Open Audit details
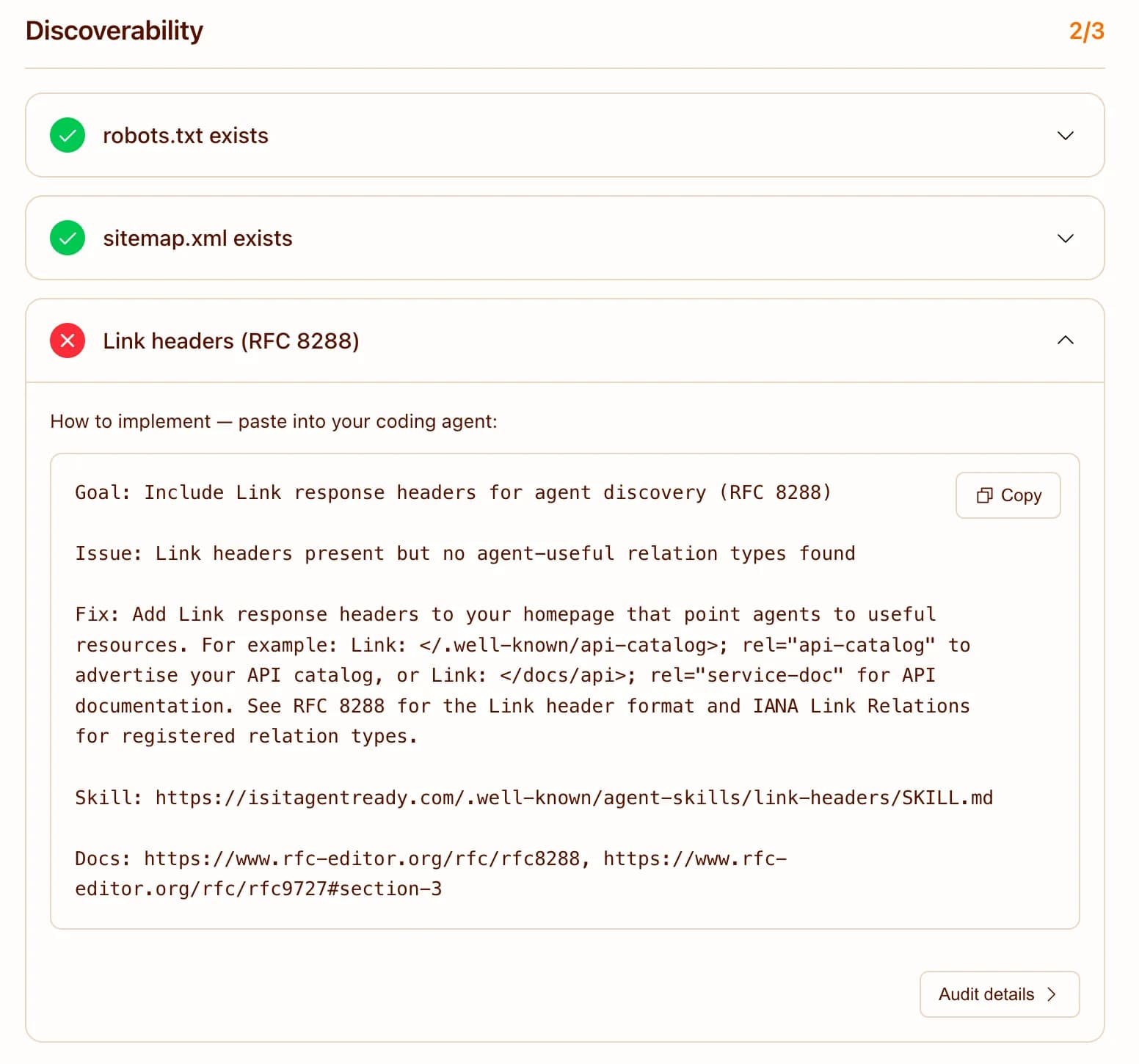The height and width of the screenshot is (1064, 1139). pyautogui.click(x=999, y=994)
